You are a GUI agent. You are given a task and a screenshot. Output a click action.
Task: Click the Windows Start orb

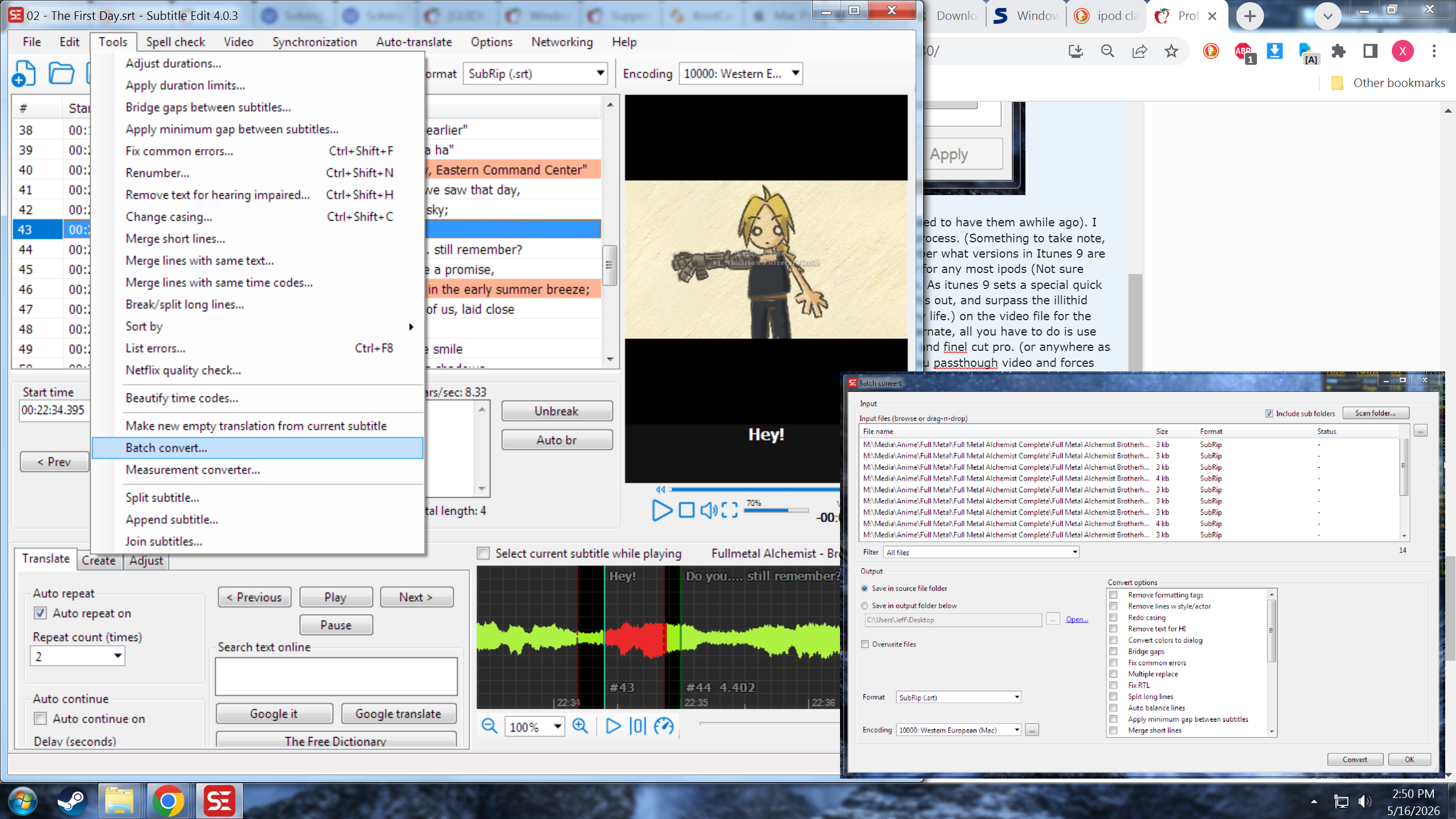(23, 801)
